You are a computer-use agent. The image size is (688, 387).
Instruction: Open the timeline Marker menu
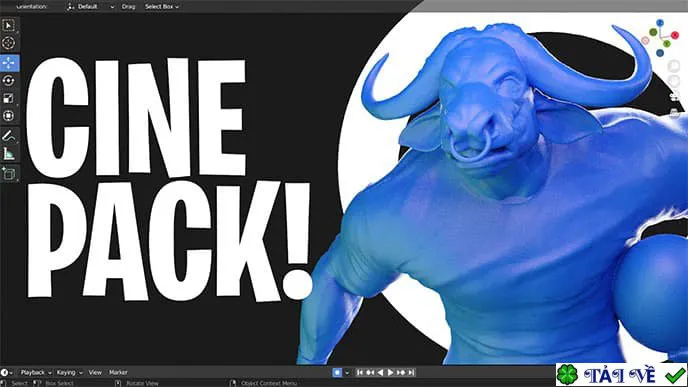118,373
